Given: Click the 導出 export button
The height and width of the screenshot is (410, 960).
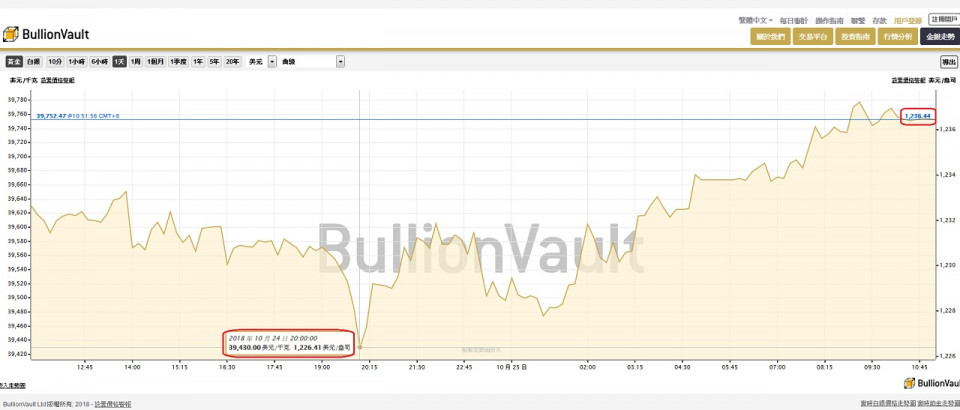Looking at the screenshot, I should 948,62.
